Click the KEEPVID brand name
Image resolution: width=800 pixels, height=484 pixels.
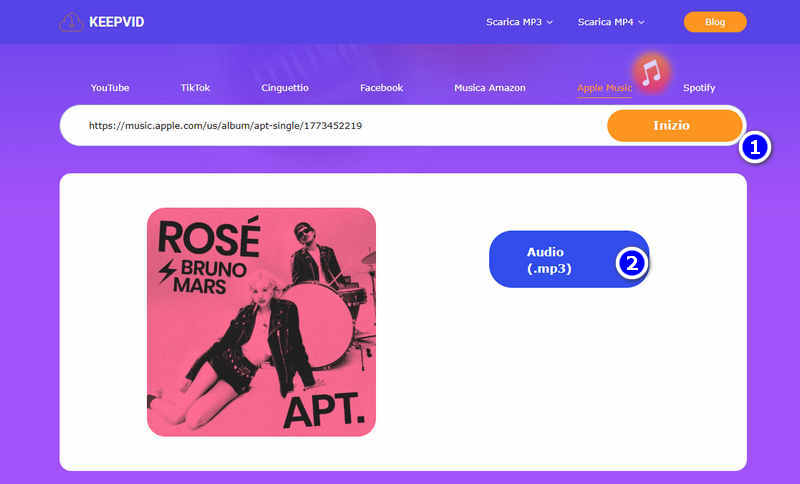tap(117, 22)
